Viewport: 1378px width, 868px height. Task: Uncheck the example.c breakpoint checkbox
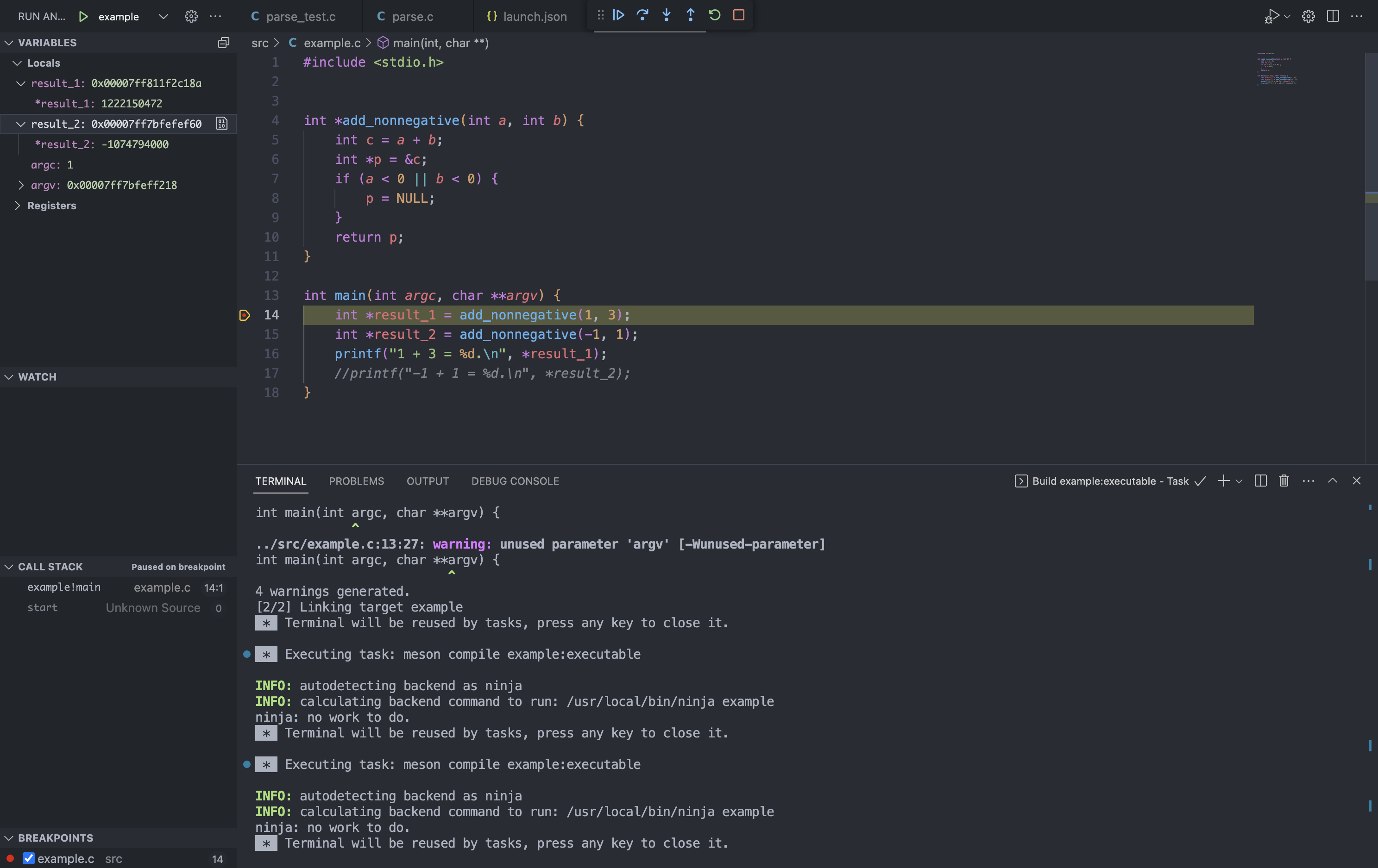point(29,858)
